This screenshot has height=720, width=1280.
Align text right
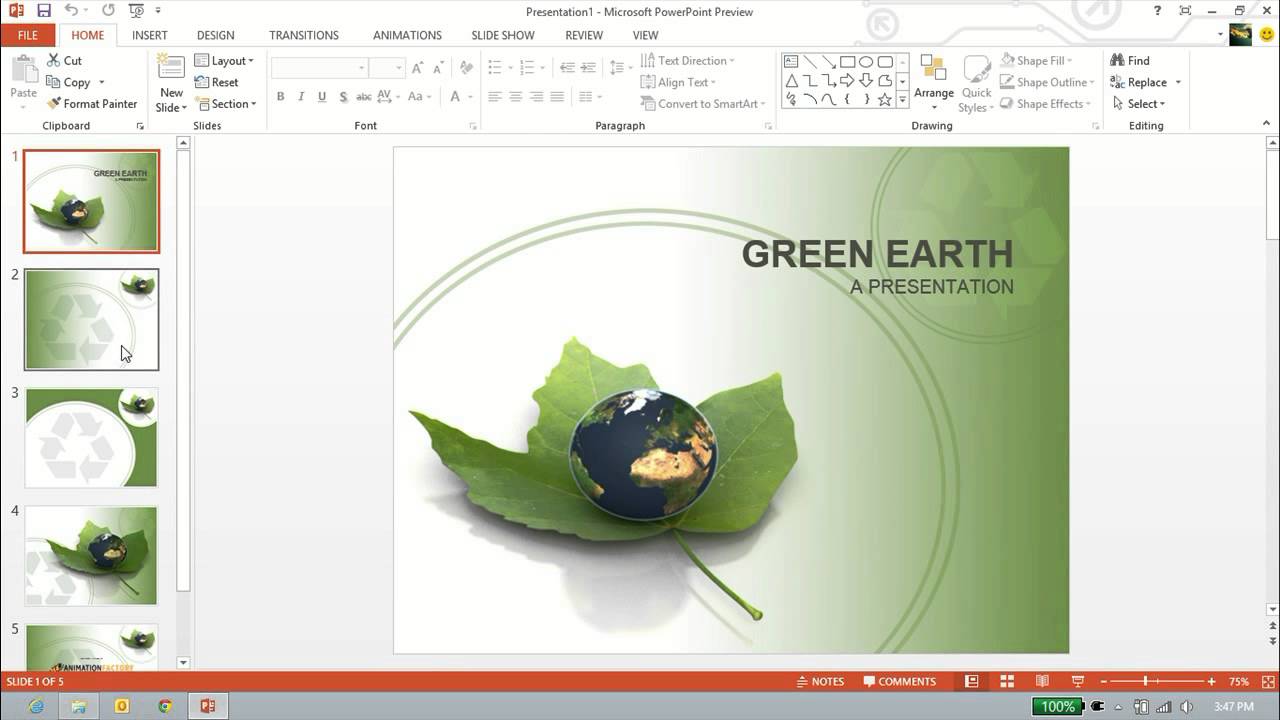(x=536, y=97)
